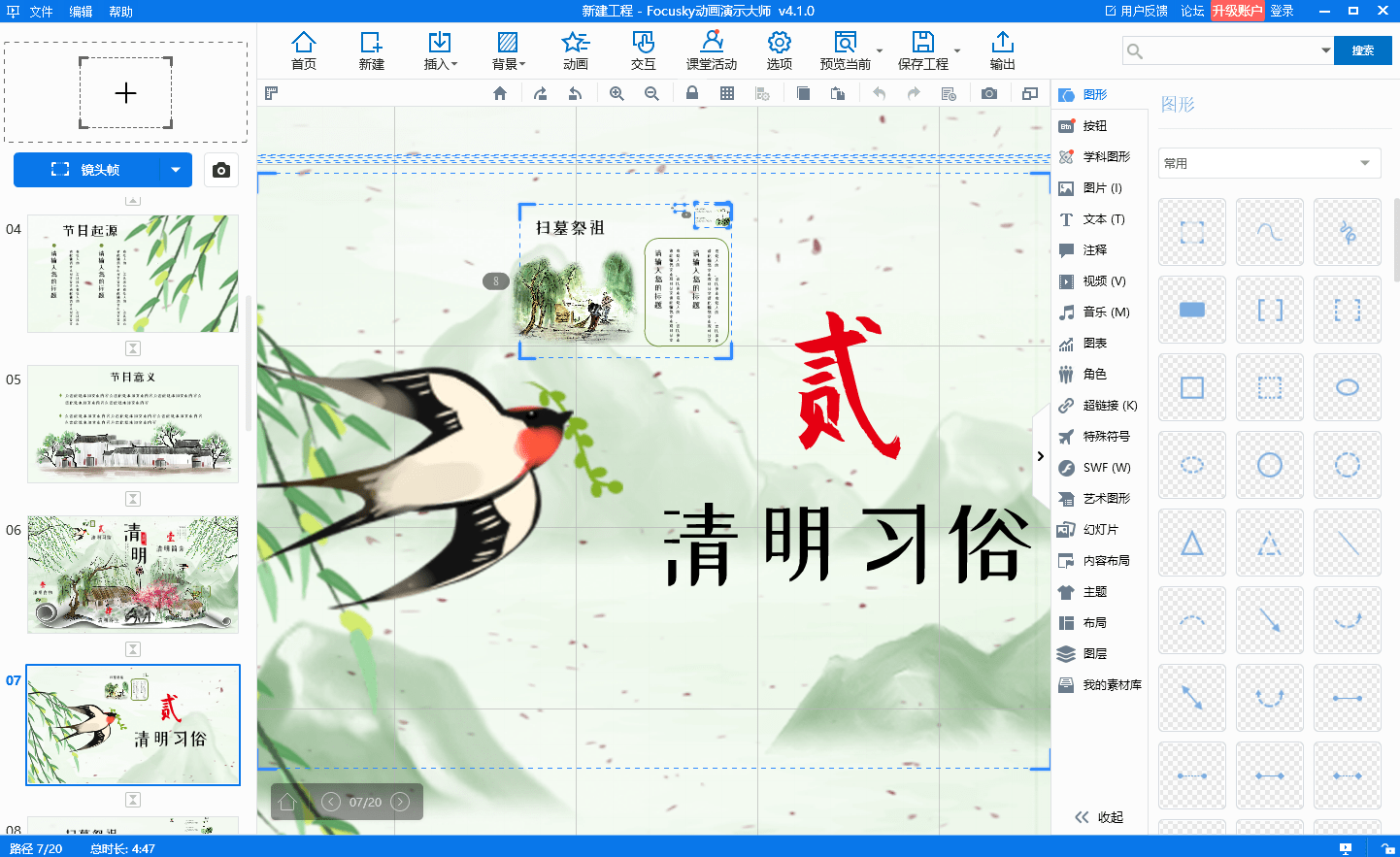Screen dimensions: 1400x857
Task: Zoom in on the canvas
Action: point(617,93)
